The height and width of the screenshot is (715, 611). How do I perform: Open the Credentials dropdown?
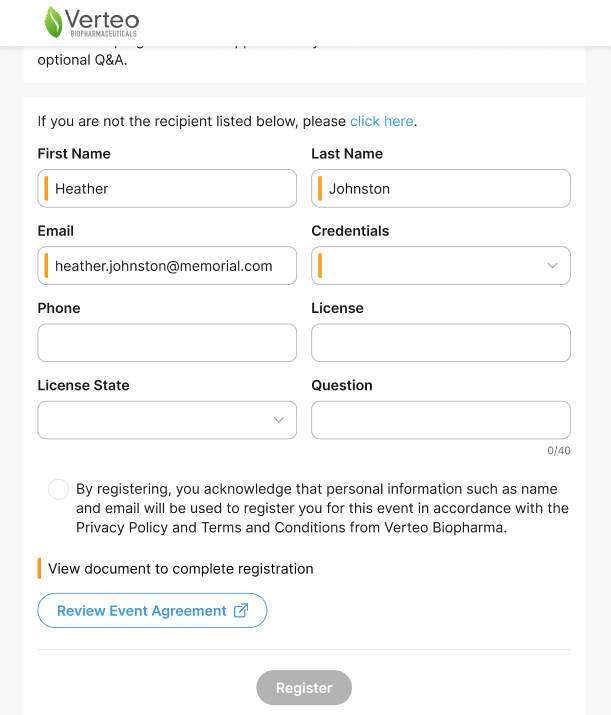[440, 266]
